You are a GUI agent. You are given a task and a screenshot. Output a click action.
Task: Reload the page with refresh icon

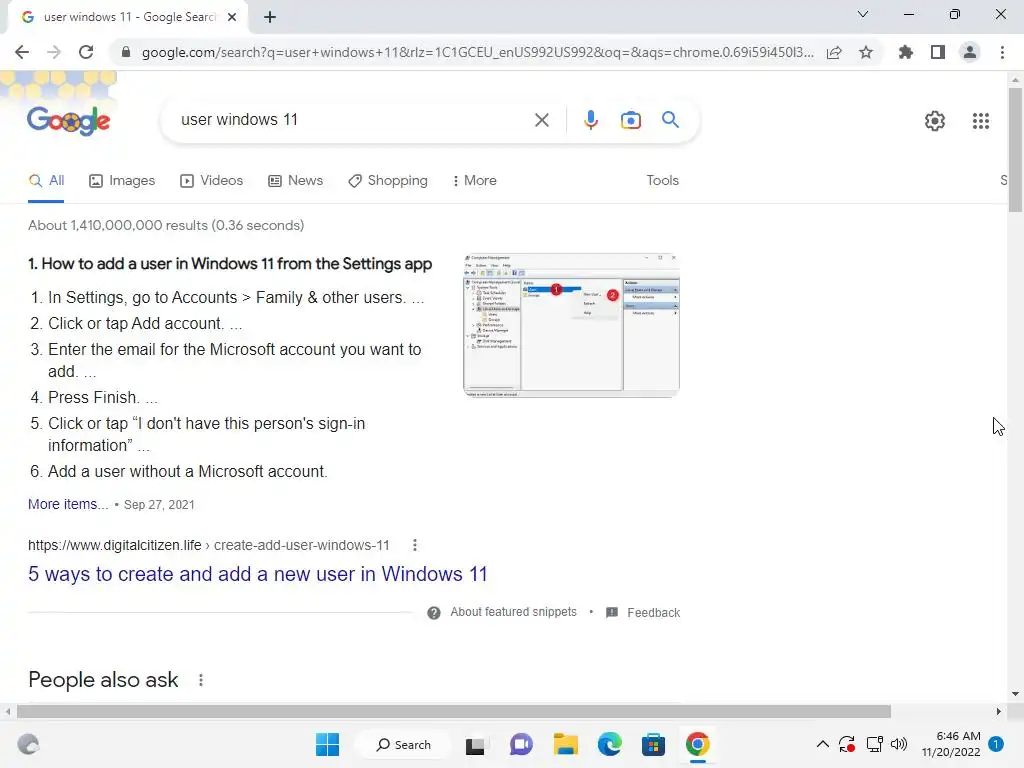86,52
